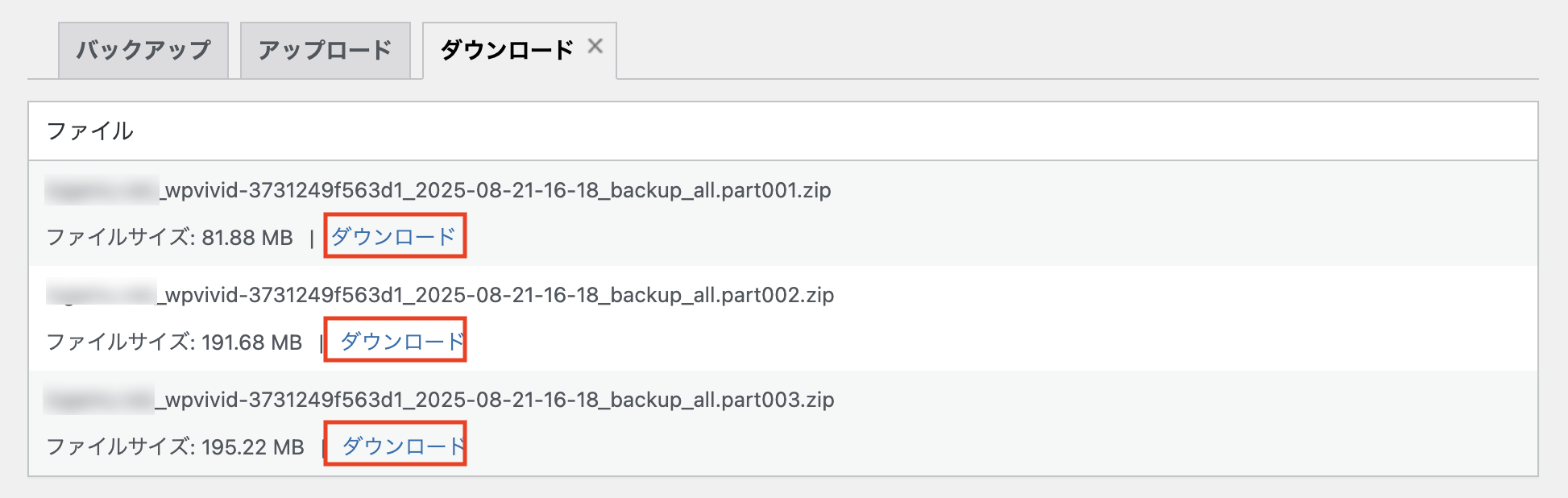Click the ファイル column header
Viewport: 1568px width, 498px height.
[x=89, y=131]
